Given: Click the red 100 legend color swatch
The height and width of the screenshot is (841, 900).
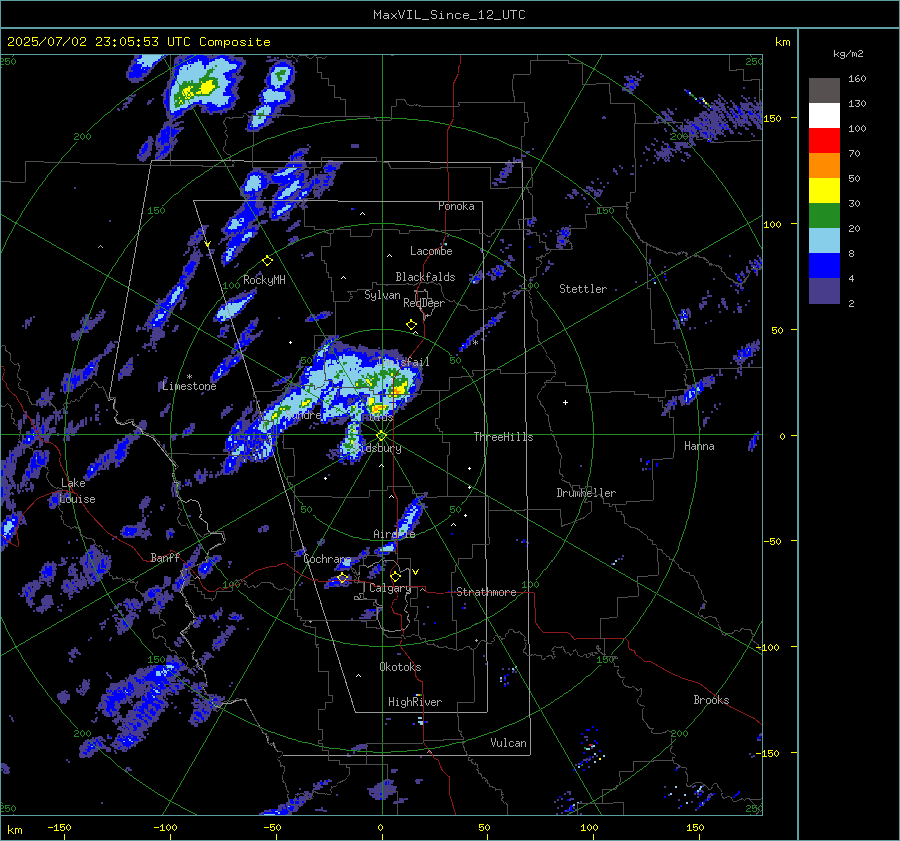Looking at the screenshot, I should pyautogui.click(x=824, y=141).
